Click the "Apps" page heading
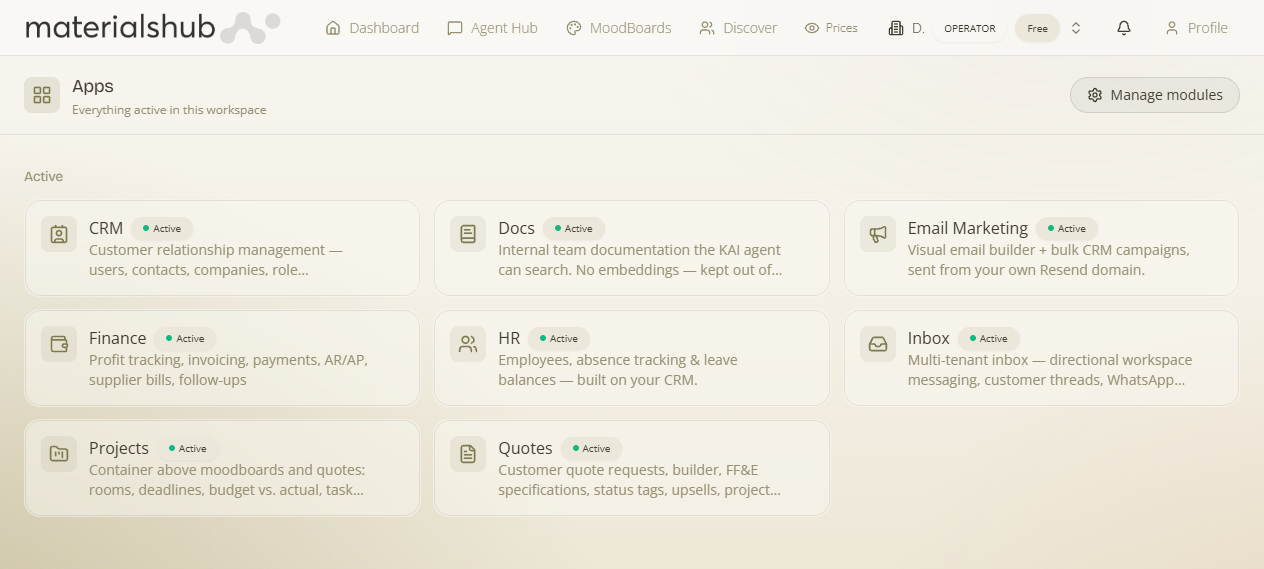Screen dimensions: 1264x569 tap(93, 87)
